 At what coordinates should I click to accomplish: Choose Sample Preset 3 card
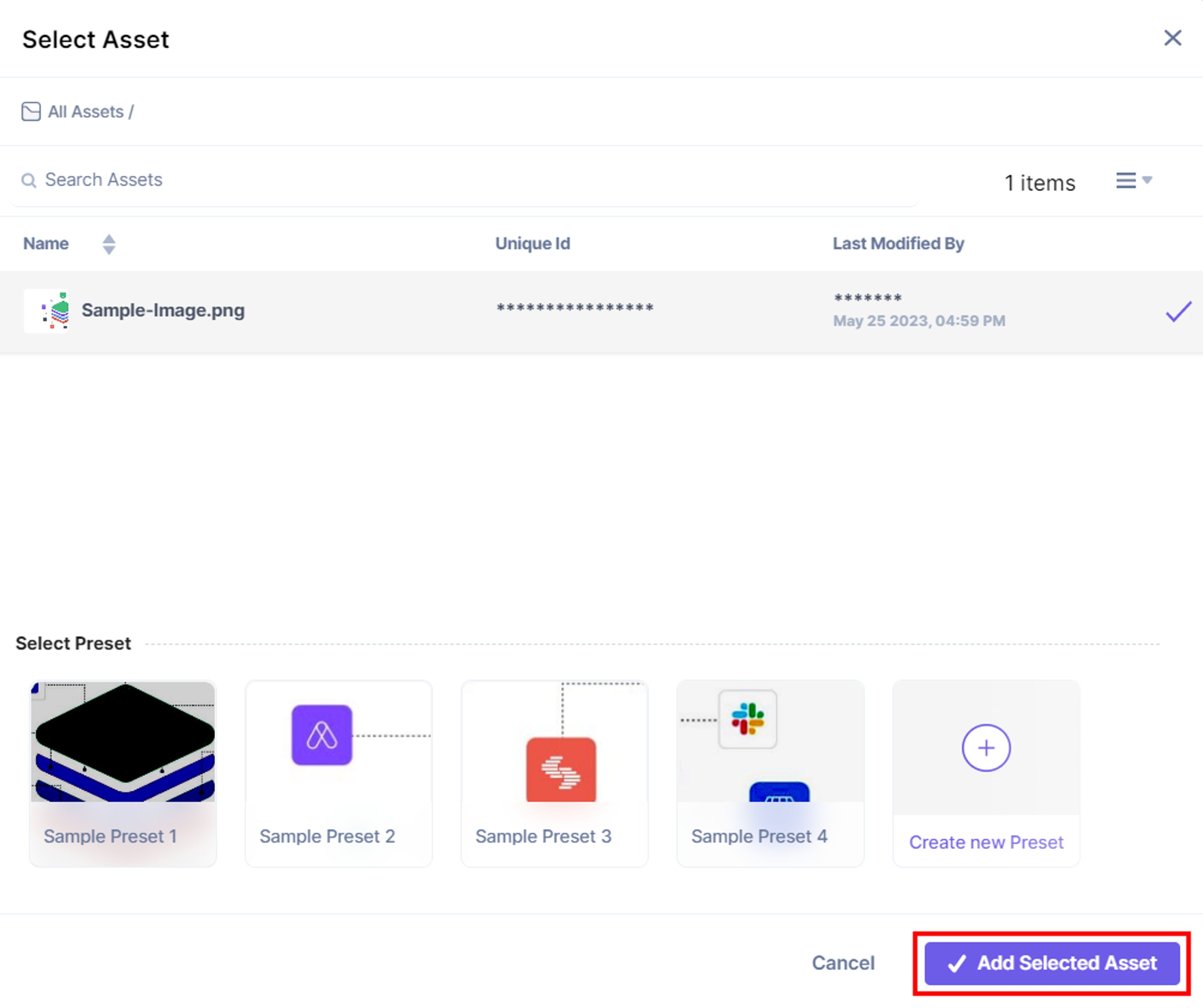click(555, 773)
